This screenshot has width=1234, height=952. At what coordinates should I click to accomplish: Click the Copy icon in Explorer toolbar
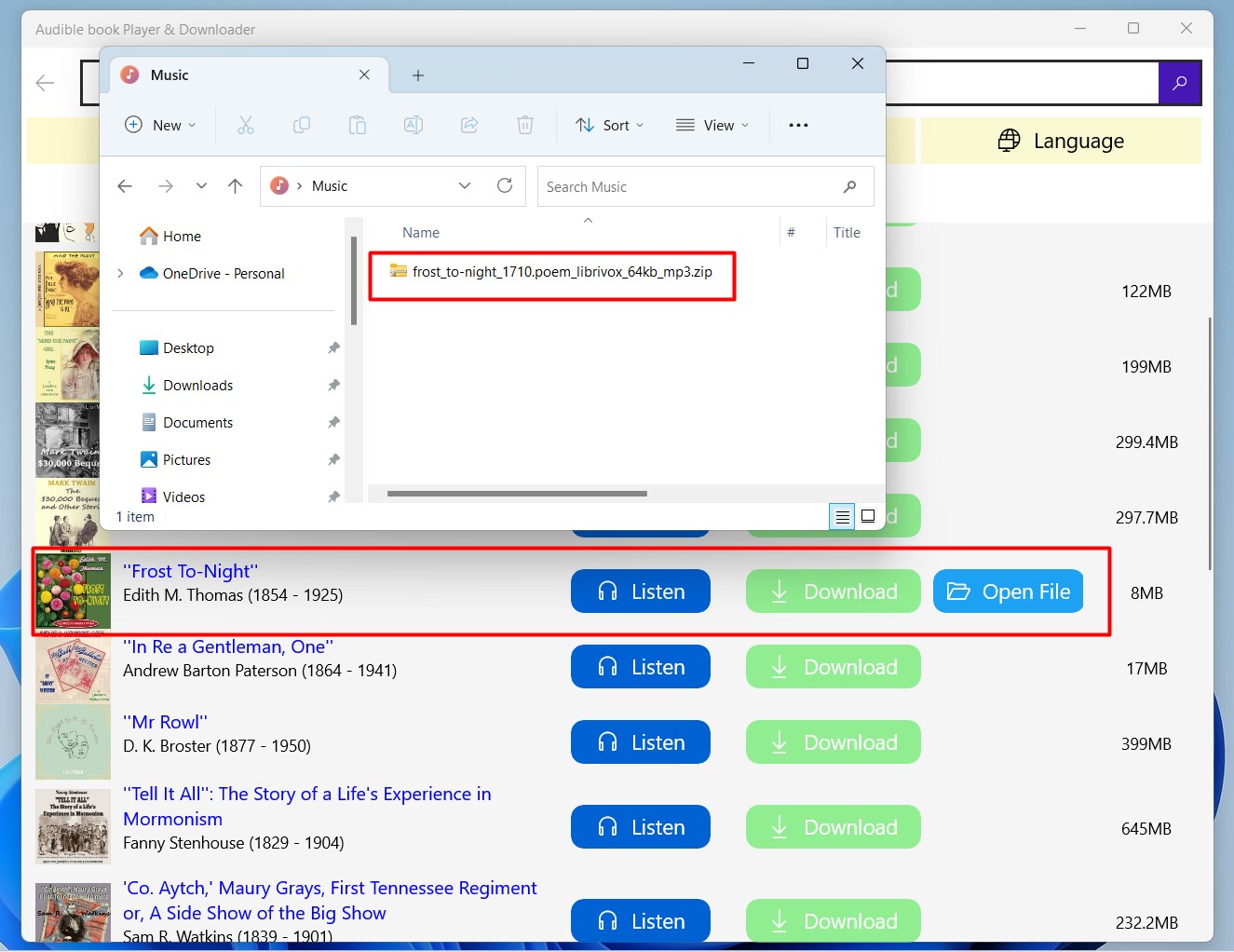[x=302, y=125]
